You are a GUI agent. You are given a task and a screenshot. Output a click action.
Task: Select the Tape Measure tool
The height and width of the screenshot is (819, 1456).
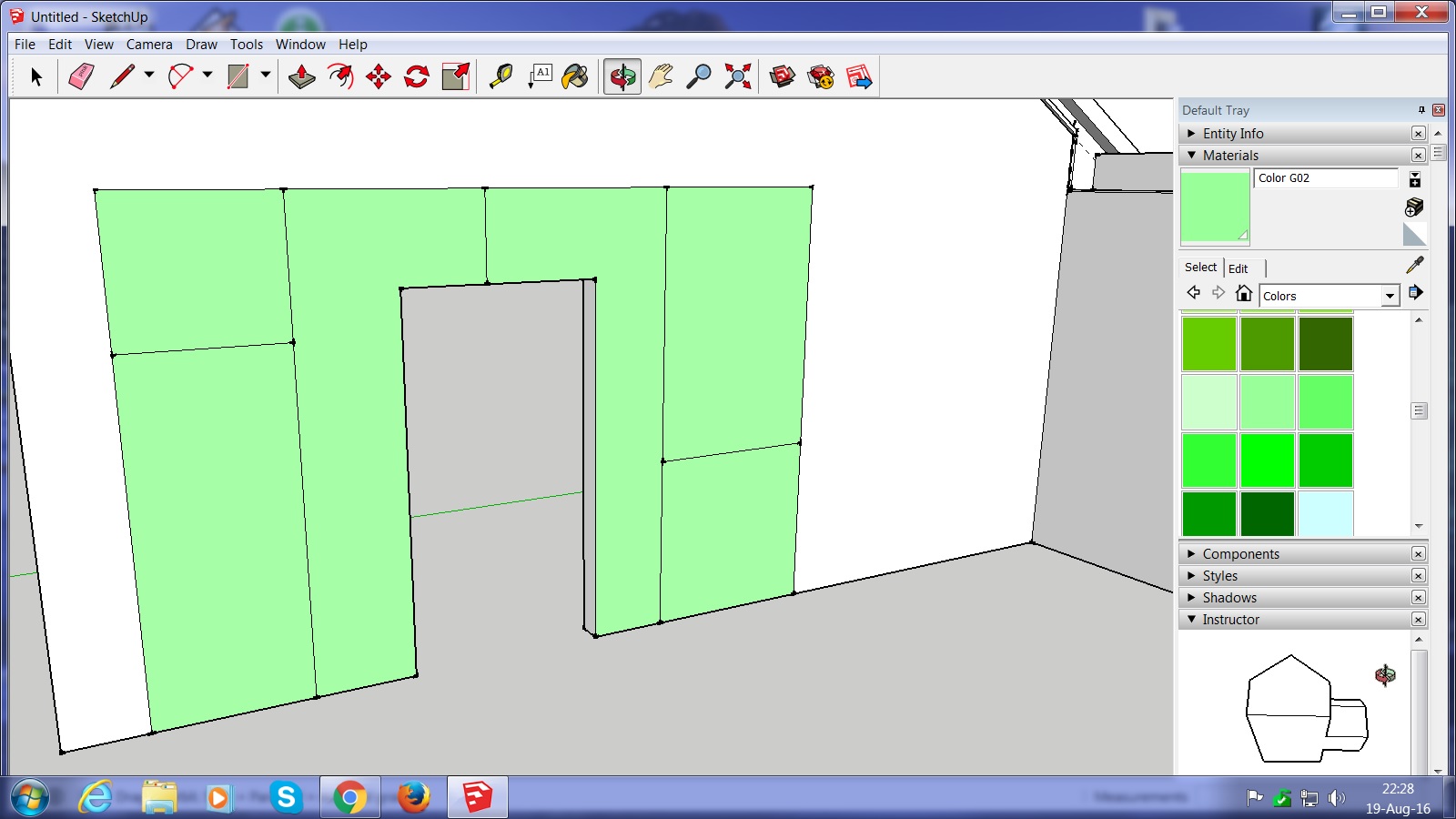tap(500, 76)
